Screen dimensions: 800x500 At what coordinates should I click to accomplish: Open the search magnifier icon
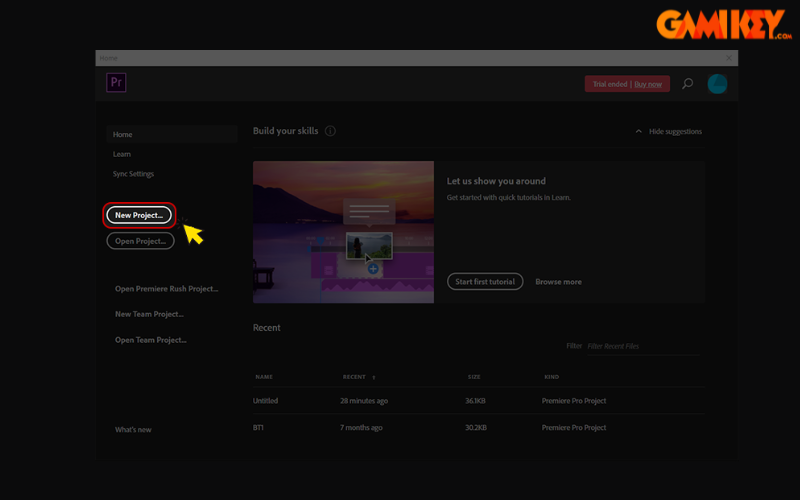coord(687,84)
